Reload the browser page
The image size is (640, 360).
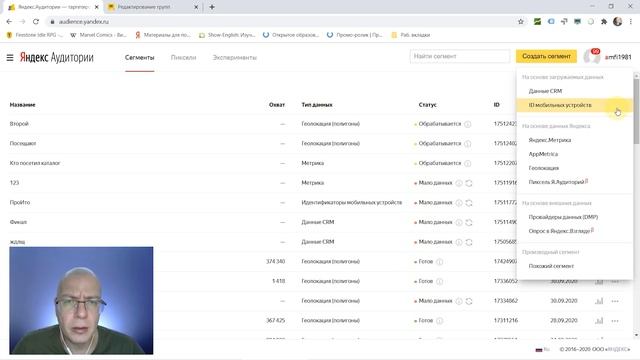[x=36, y=22]
